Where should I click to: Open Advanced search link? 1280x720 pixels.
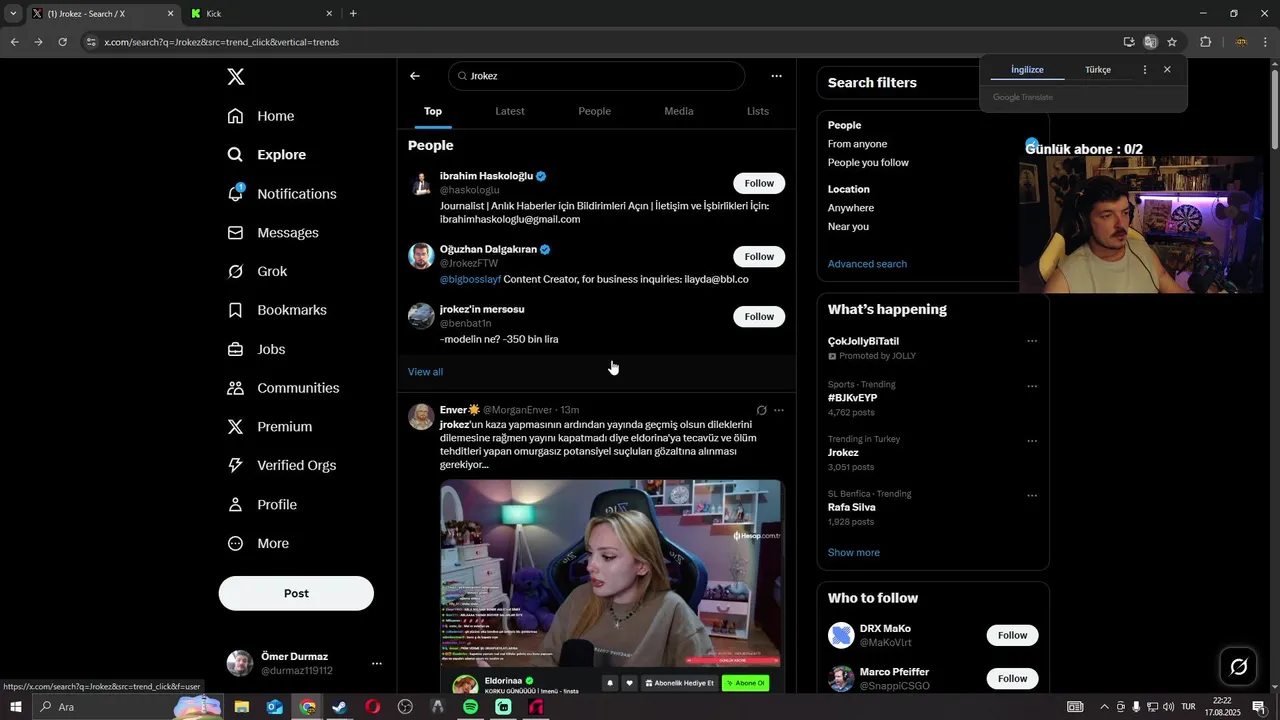pyautogui.click(x=867, y=264)
